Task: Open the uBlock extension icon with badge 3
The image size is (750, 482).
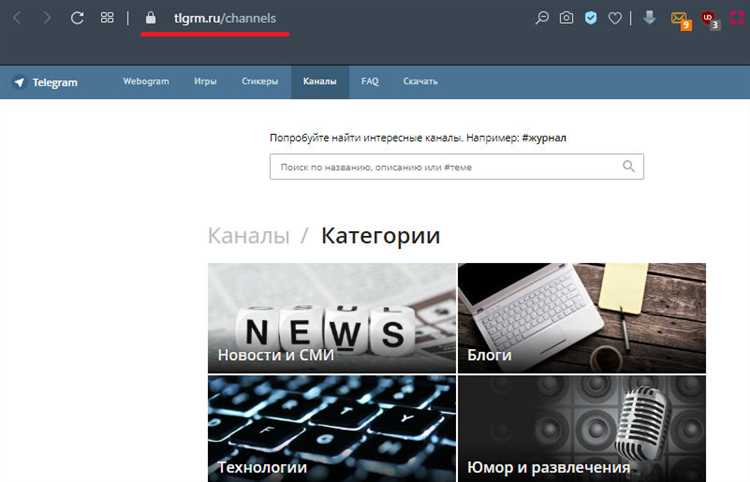Action: point(710,20)
